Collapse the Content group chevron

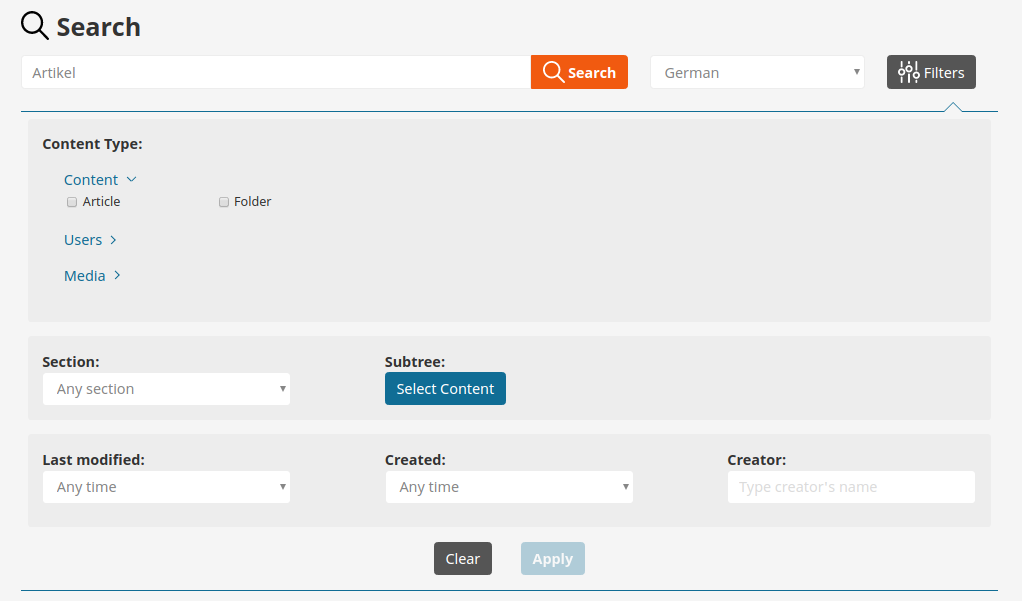click(x=131, y=179)
